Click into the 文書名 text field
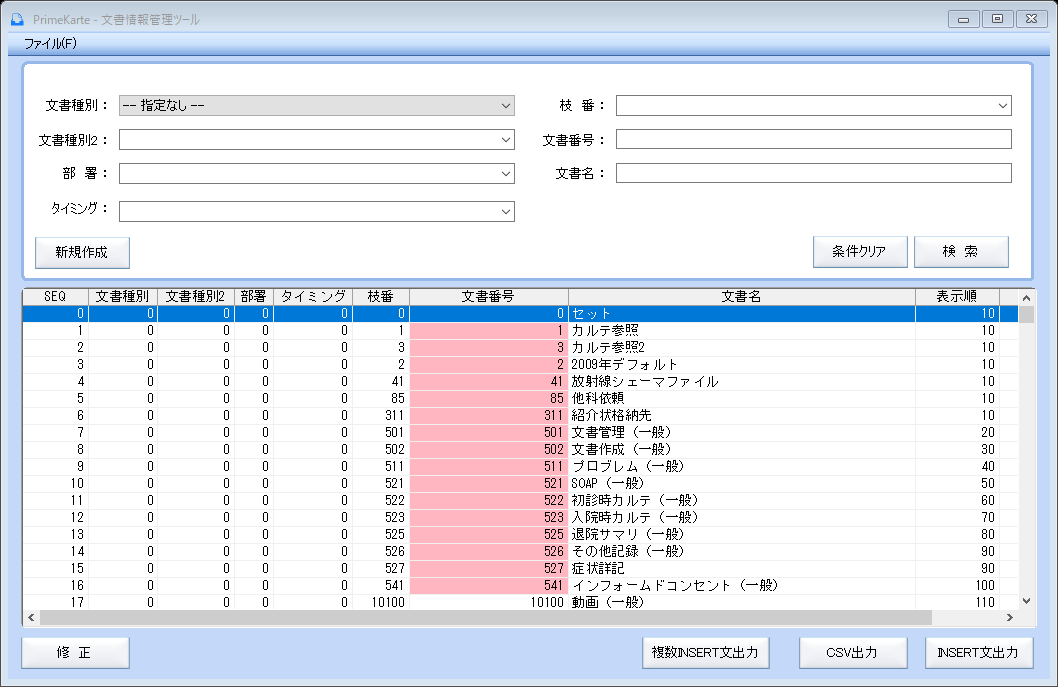1058x687 pixels. 814,173
